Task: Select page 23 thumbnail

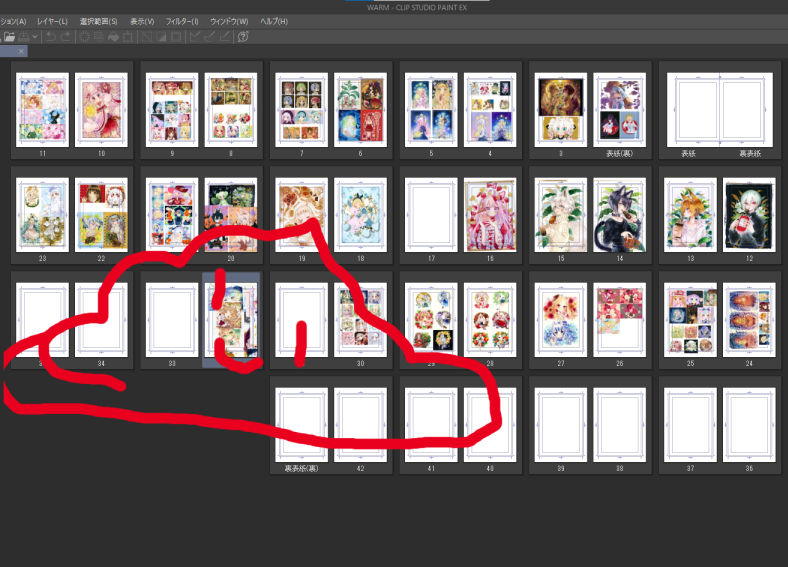Action: click(42, 215)
